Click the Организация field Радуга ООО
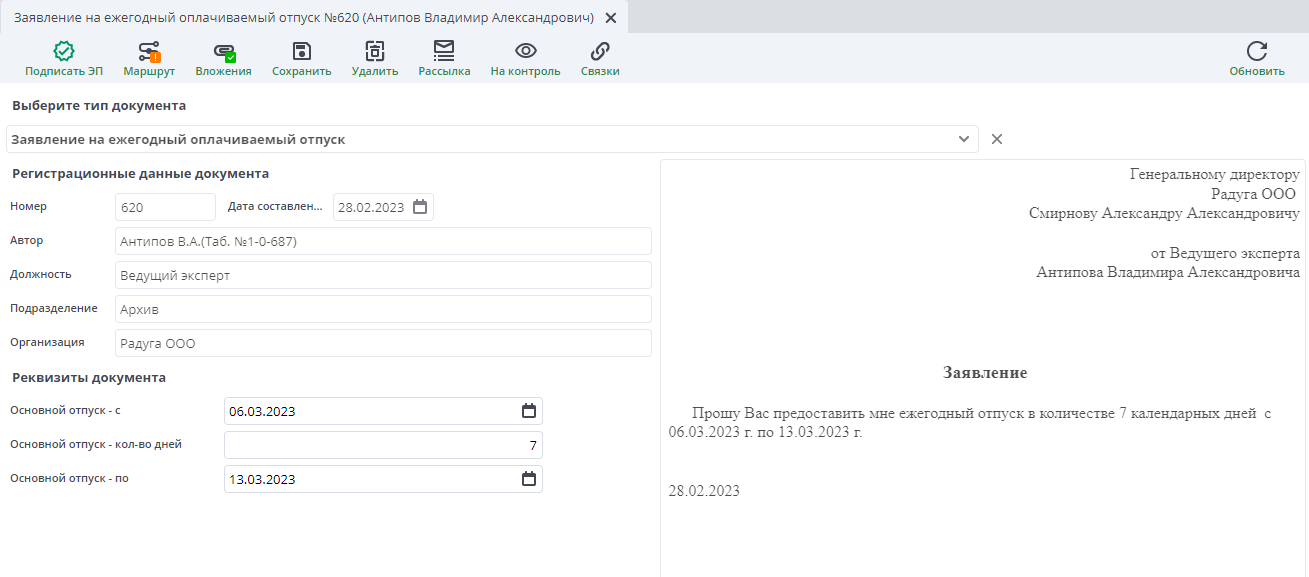This screenshot has width=1309, height=577. pyautogui.click(x=383, y=343)
